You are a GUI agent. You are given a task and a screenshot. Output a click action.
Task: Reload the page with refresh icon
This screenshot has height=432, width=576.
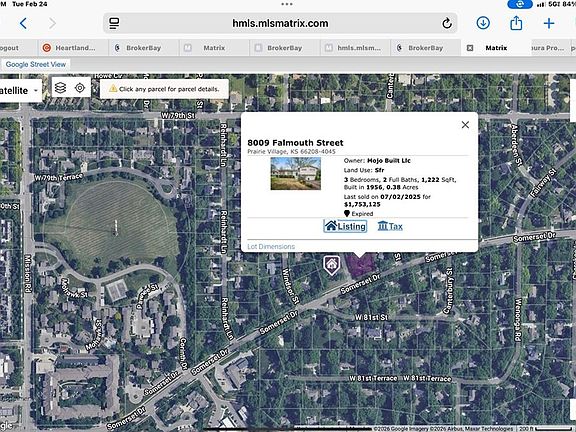447,24
